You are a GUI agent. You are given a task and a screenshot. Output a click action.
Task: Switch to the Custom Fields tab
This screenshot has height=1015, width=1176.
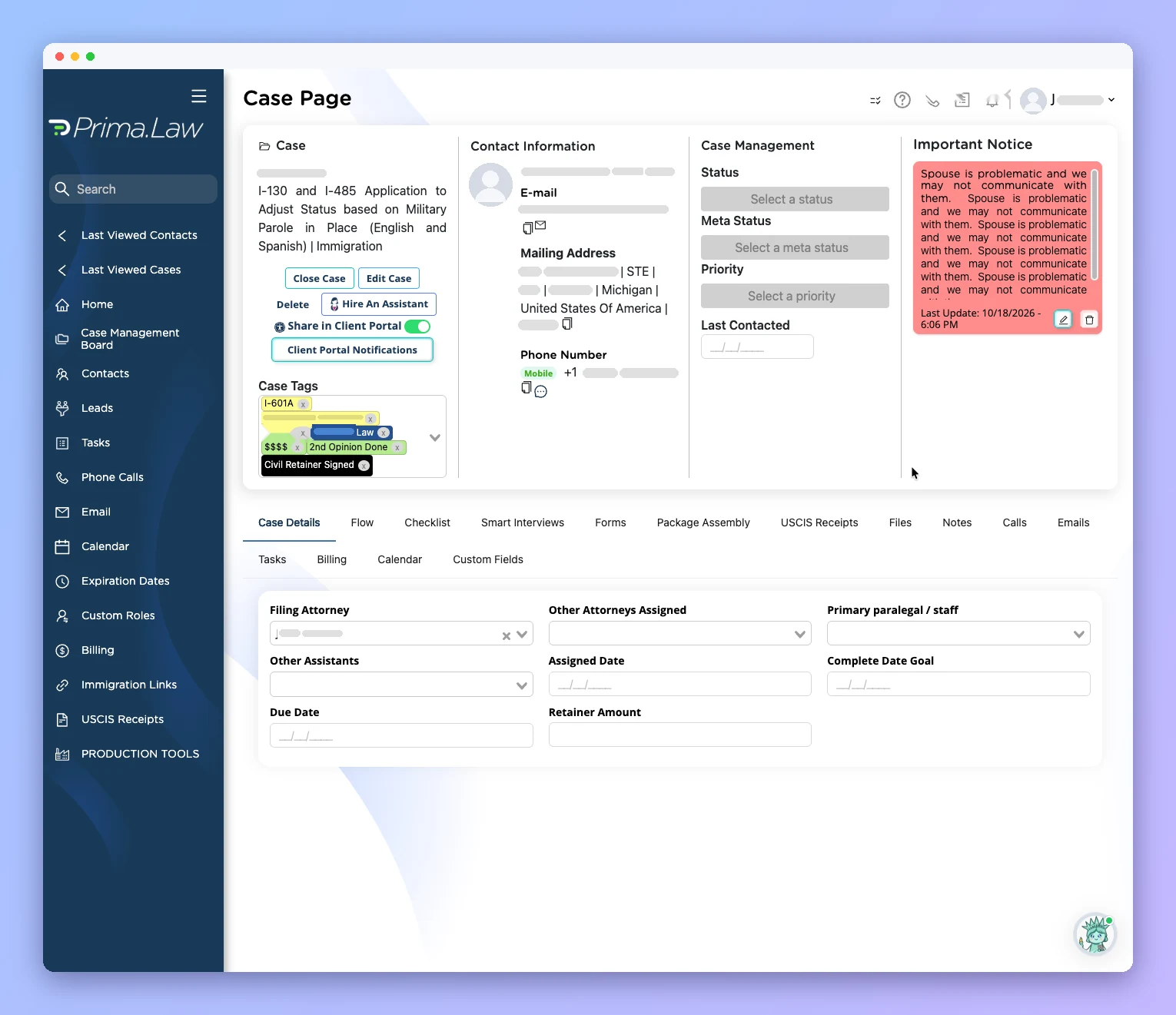(x=488, y=559)
